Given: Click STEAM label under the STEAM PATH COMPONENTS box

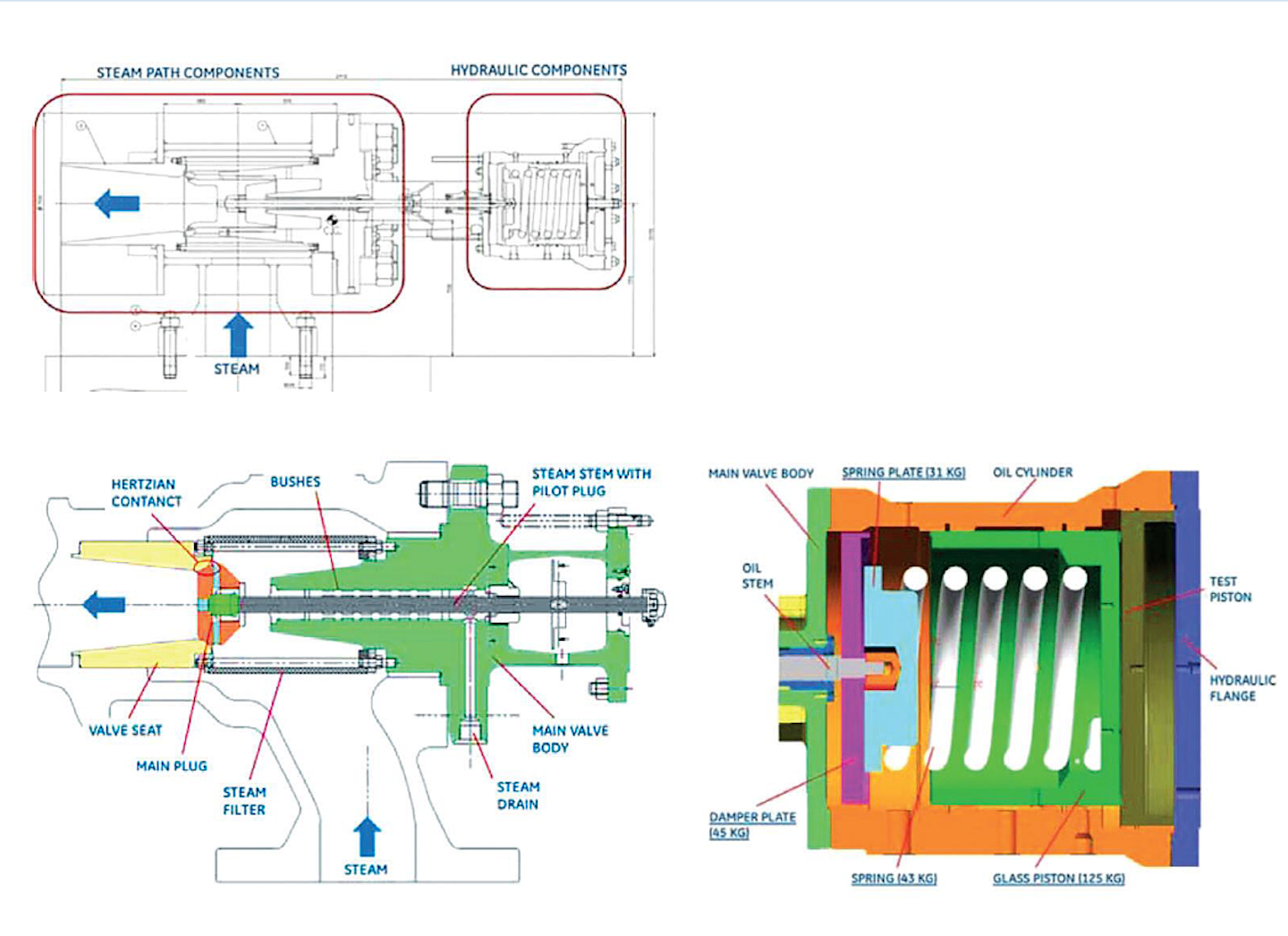Looking at the screenshot, I should click(236, 369).
